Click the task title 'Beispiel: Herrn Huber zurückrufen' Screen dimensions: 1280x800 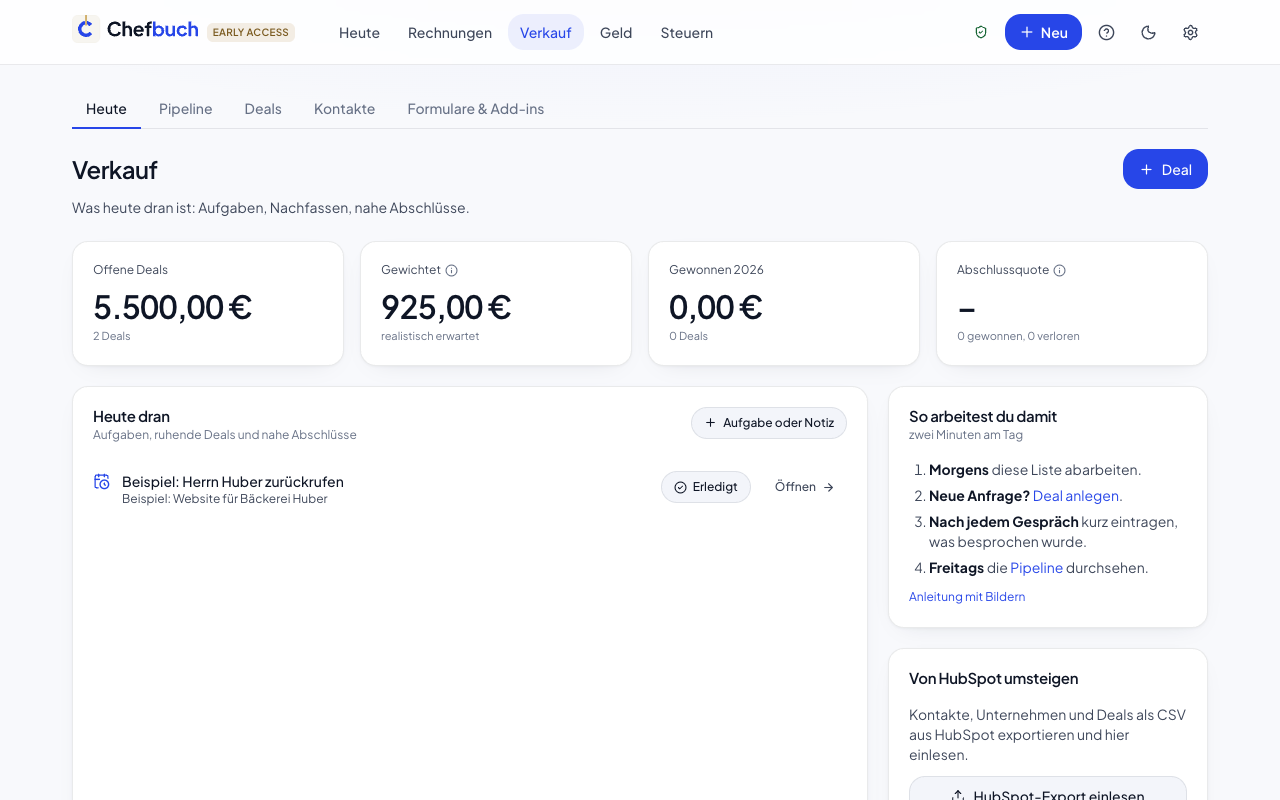(233, 482)
